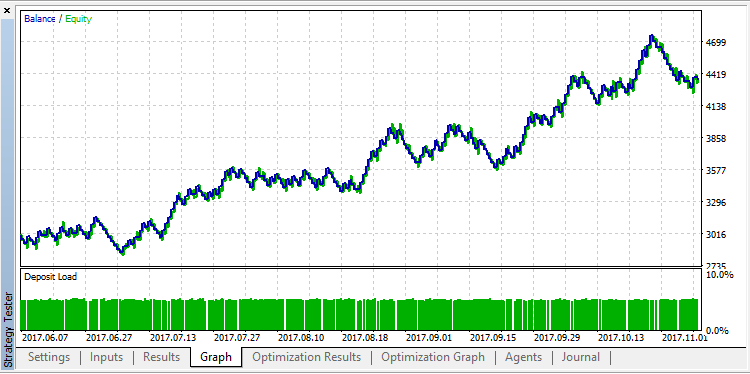Close the Strategy Tester panel
Viewport: 750px width, 374px height.
7,10
